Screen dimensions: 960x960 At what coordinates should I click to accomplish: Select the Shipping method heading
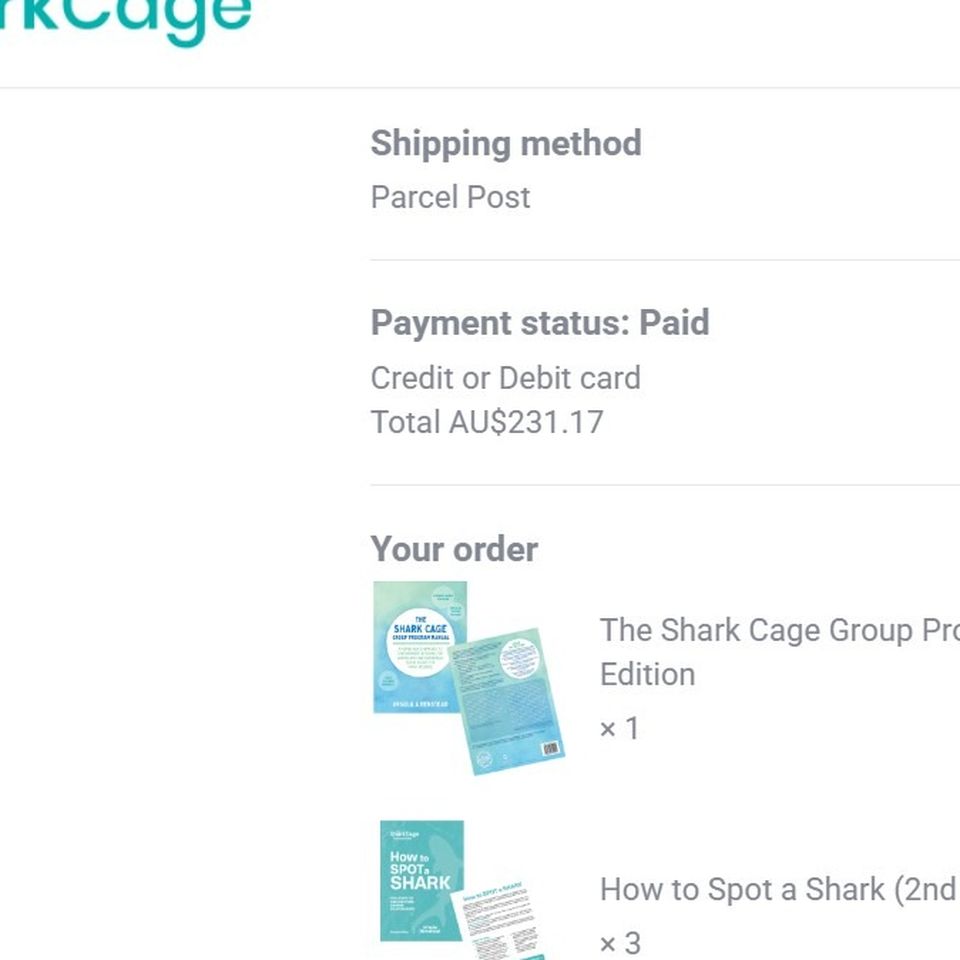click(x=506, y=143)
